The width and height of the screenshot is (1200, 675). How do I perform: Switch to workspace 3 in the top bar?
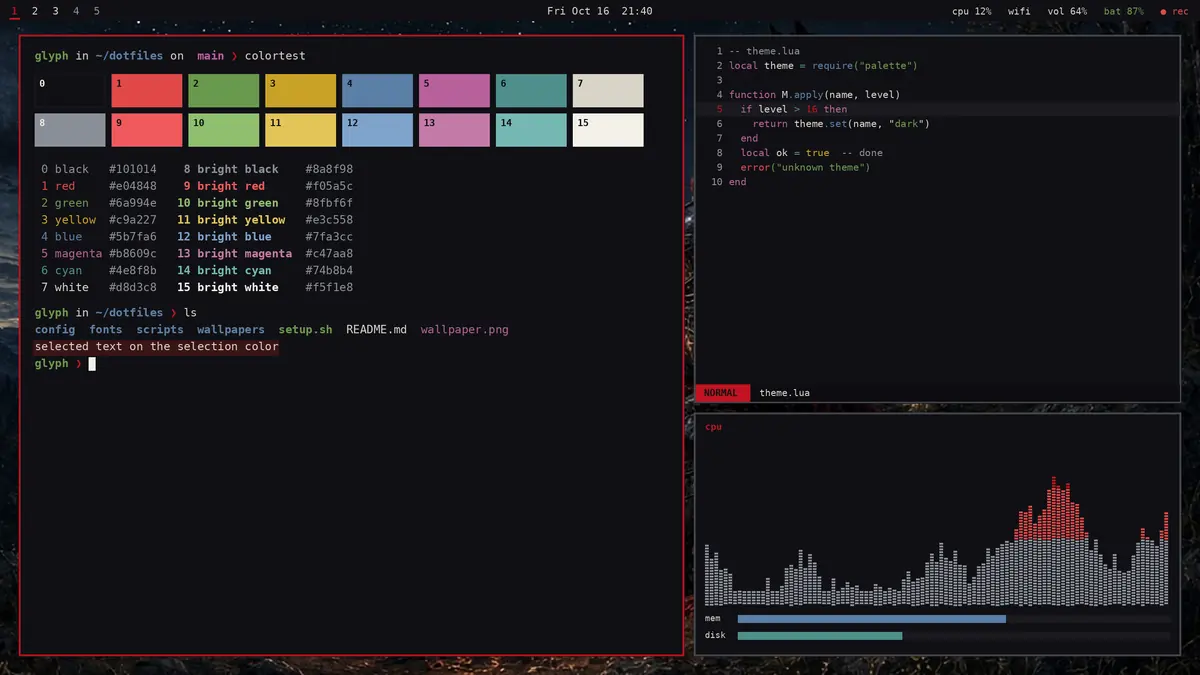point(55,11)
